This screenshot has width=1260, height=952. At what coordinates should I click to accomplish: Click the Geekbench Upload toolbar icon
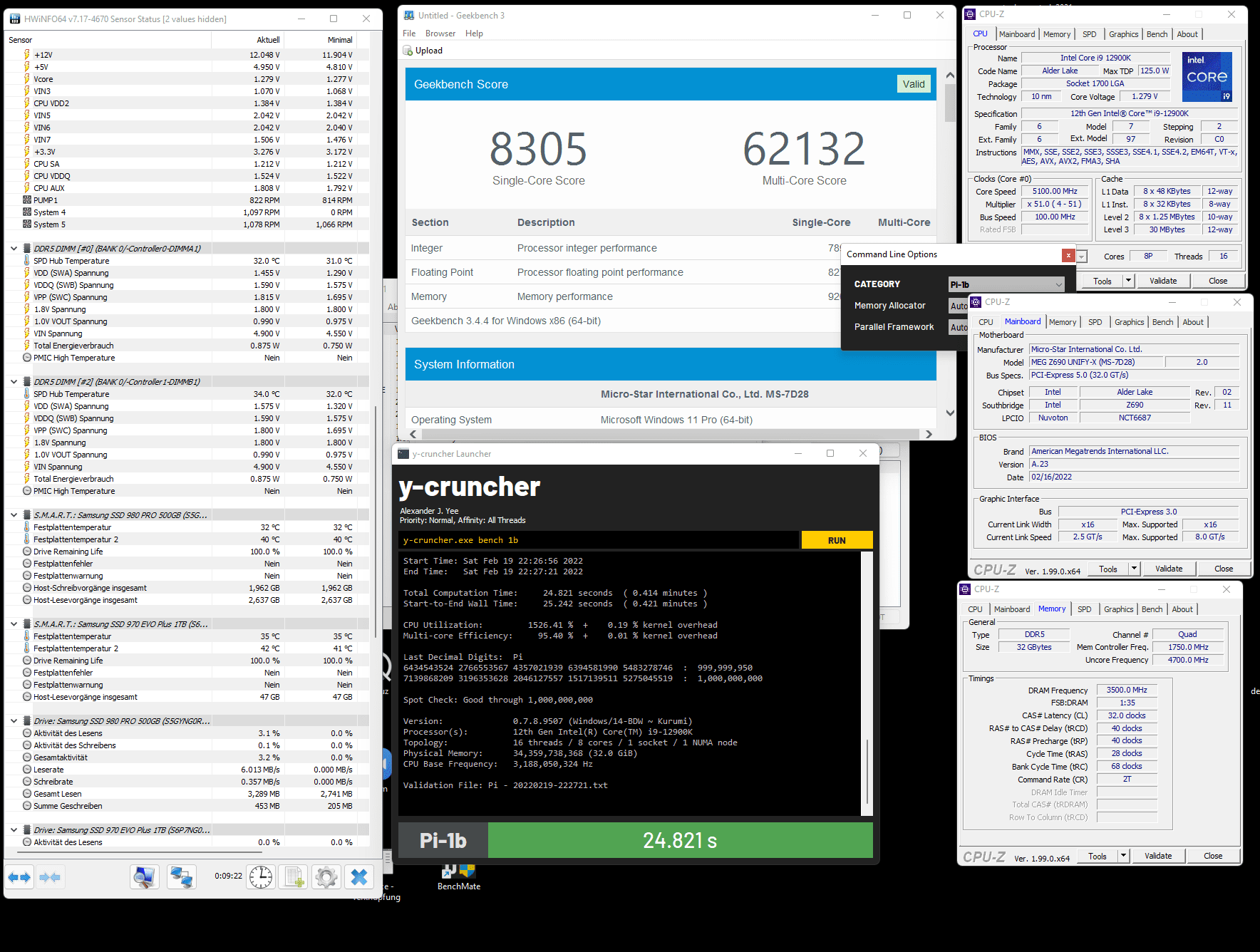click(x=408, y=51)
